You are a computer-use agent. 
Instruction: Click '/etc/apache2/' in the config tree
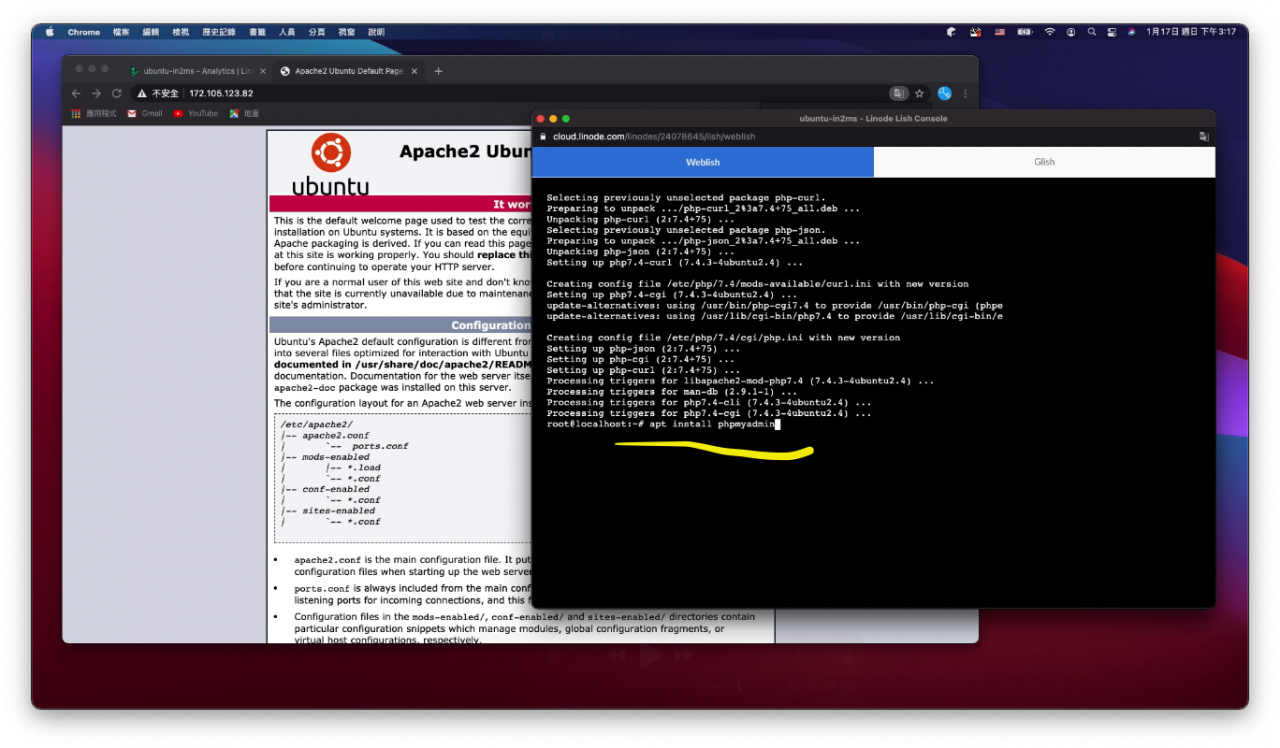(x=317, y=425)
